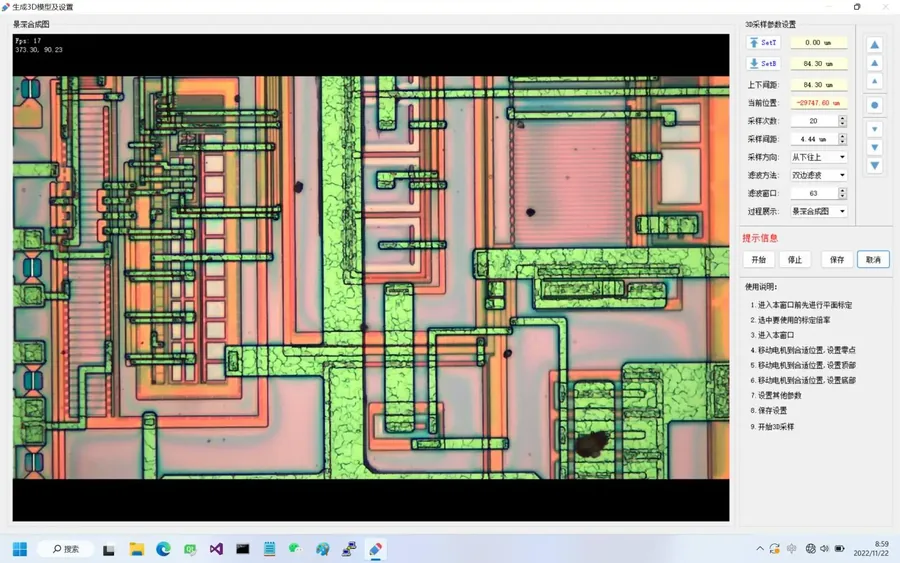Click the SetB value field showing 84.30 um
Screen dimensions: 900x563
[x=818, y=64]
